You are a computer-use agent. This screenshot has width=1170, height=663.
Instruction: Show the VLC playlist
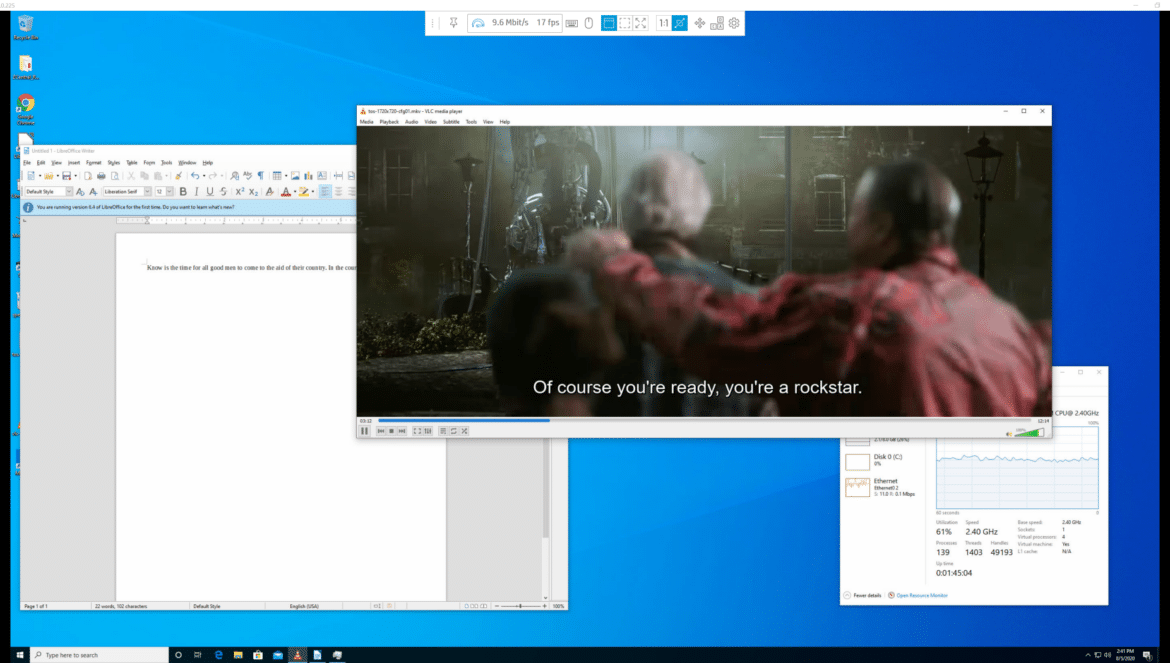coord(442,431)
